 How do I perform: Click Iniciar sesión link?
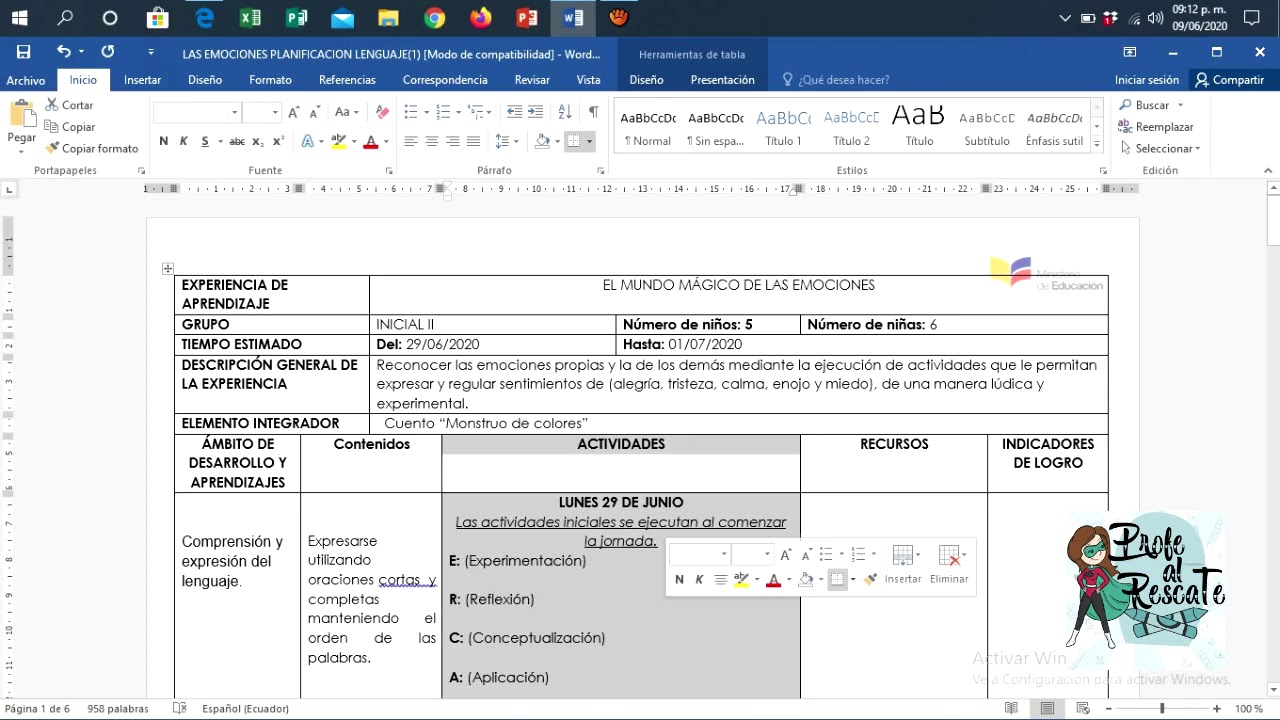click(1147, 80)
